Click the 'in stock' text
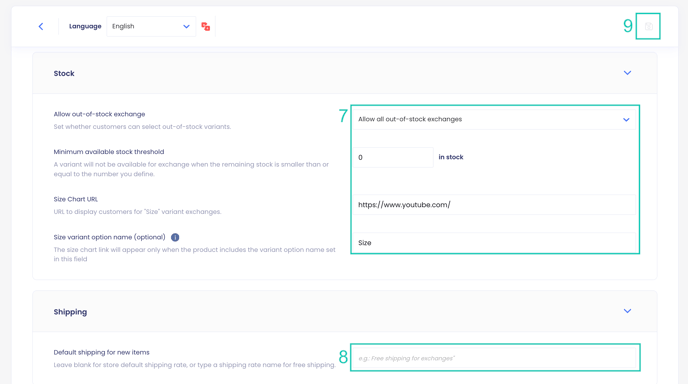 [x=451, y=157]
